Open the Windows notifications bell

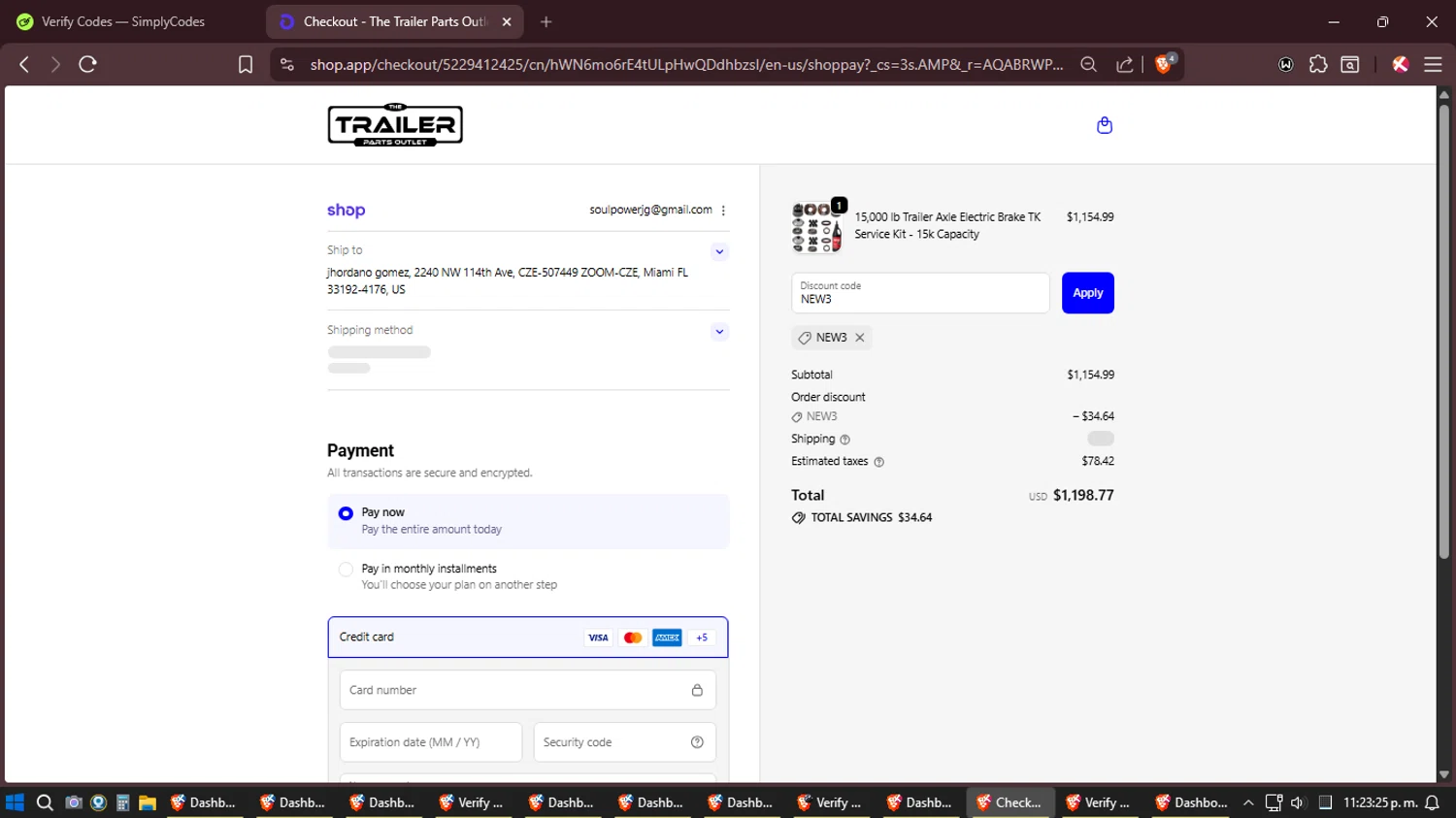pyautogui.click(x=1432, y=802)
